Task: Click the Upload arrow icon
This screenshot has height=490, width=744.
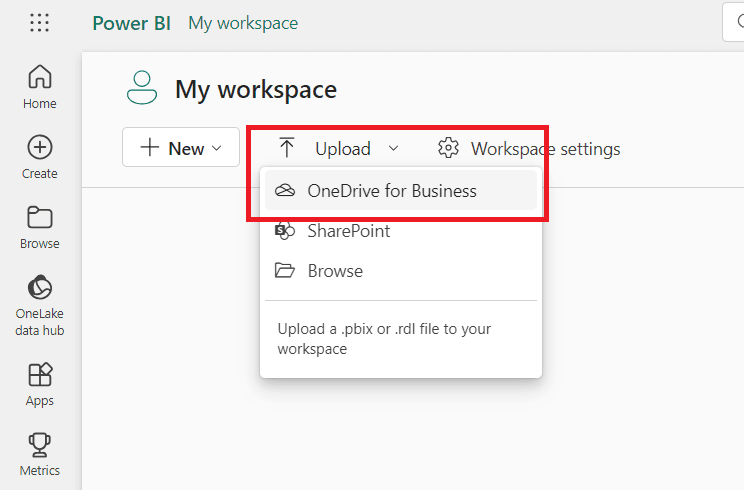Action: coord(287,148)
